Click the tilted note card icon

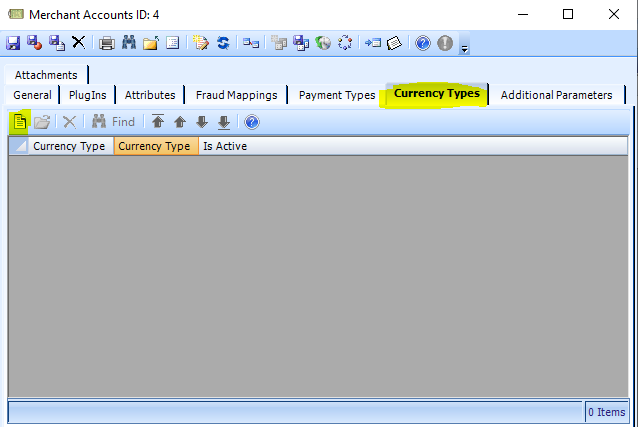pos(394,43)
